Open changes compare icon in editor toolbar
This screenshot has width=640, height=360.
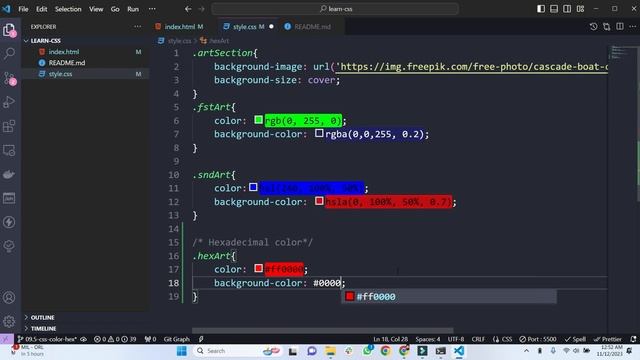[x=607, y=27]
